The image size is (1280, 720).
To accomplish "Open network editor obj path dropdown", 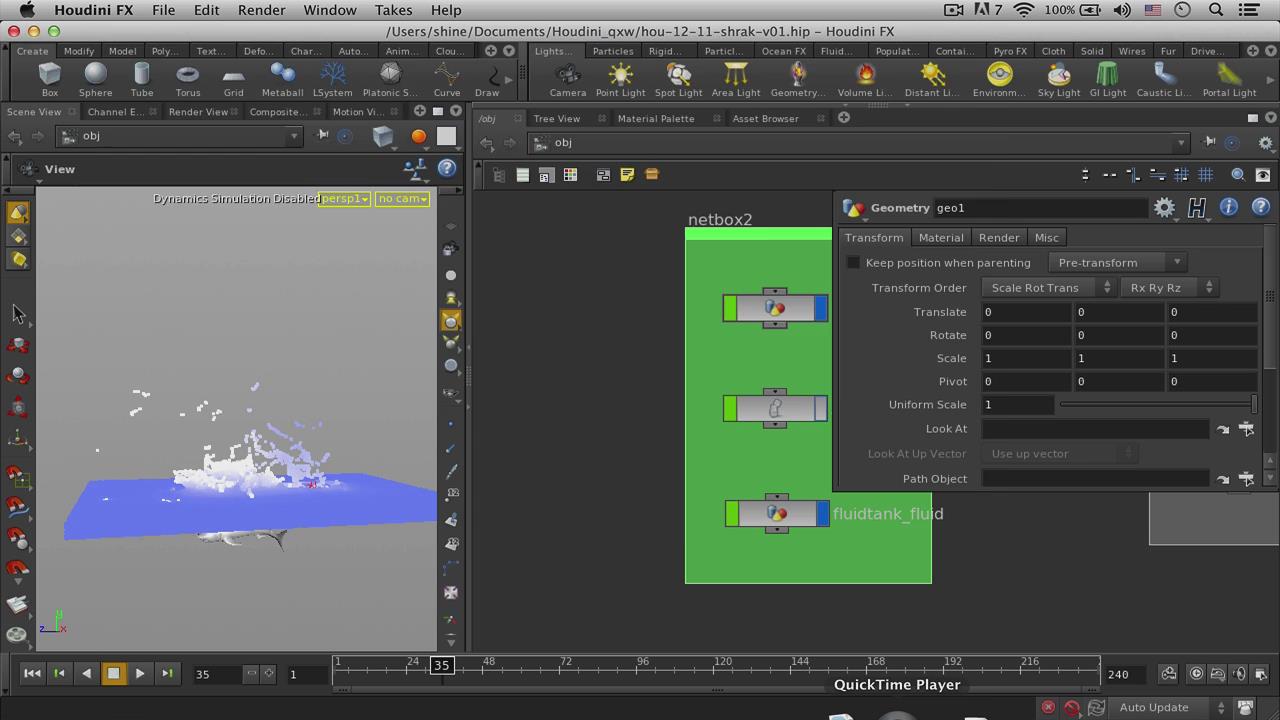I will [1180, 143].
